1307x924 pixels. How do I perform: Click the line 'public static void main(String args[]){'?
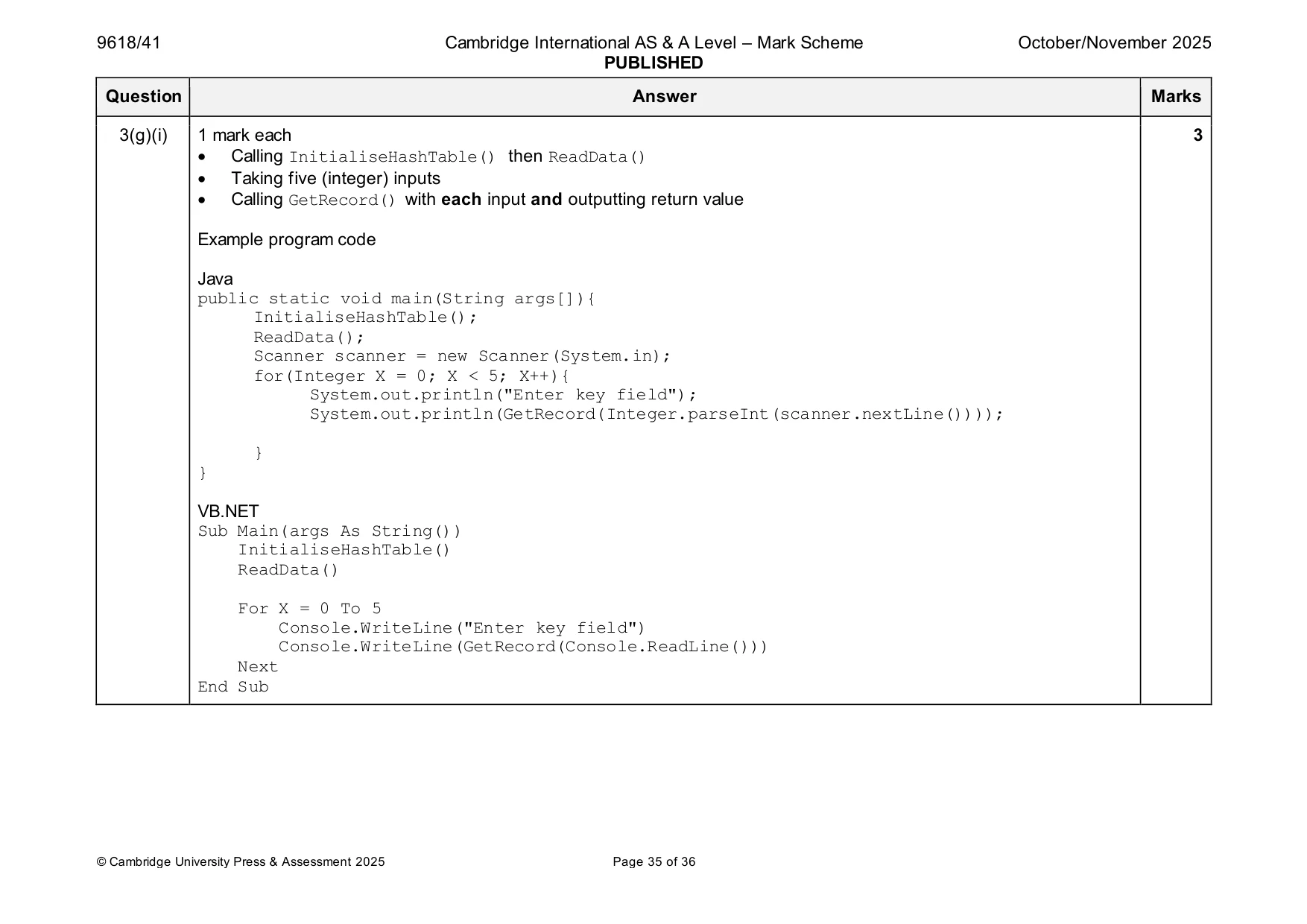point(396,299)
